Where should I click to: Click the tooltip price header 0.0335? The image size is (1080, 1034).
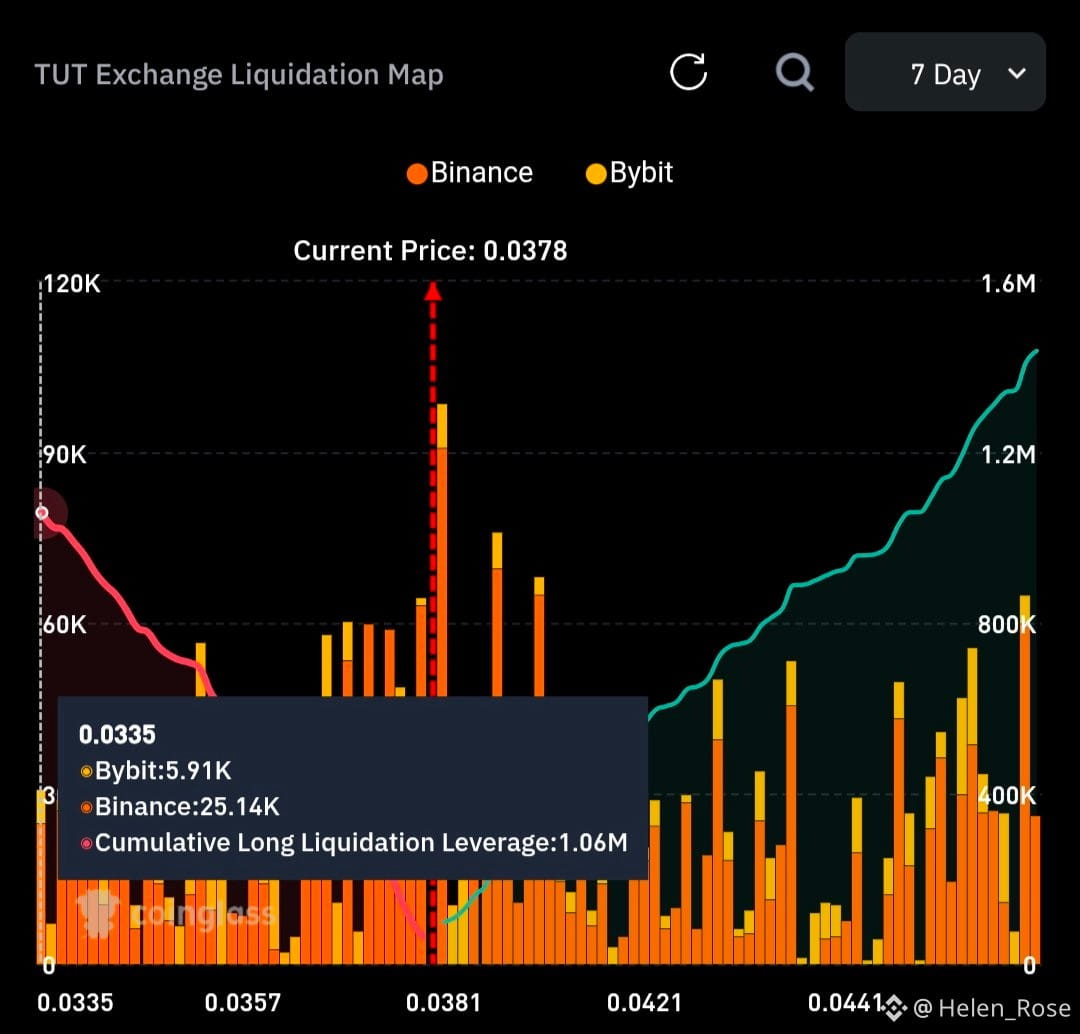(117, 735)
